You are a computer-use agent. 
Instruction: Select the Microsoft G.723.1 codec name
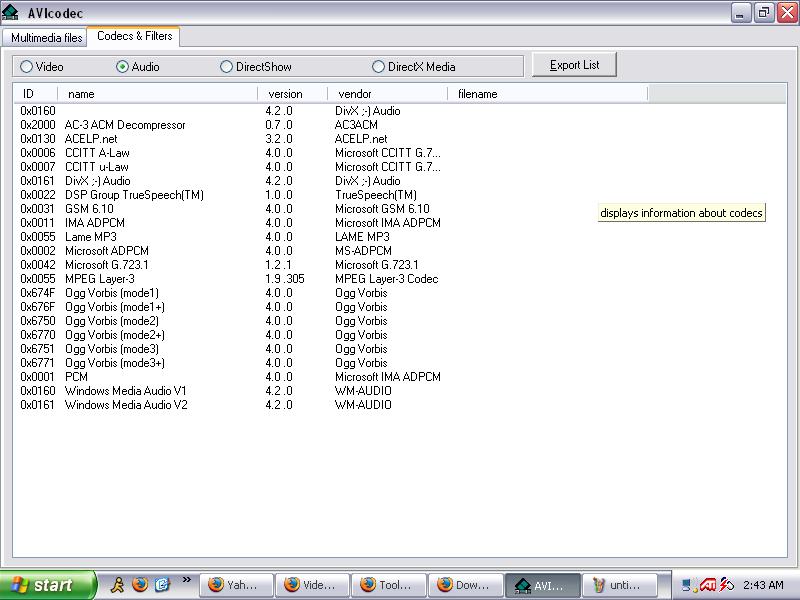[107, 265]
